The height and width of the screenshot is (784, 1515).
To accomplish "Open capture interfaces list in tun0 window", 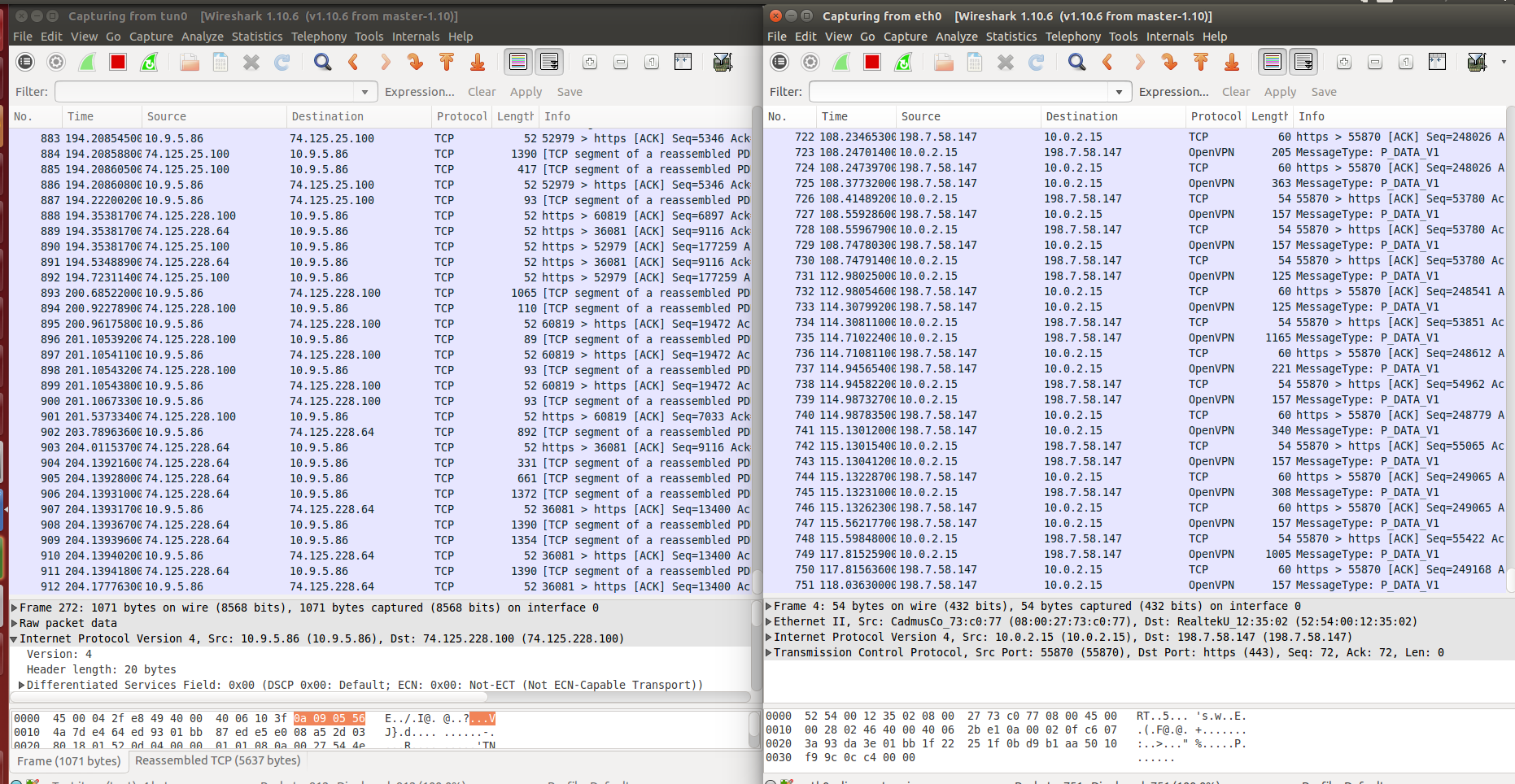I will tap(25, 62).
